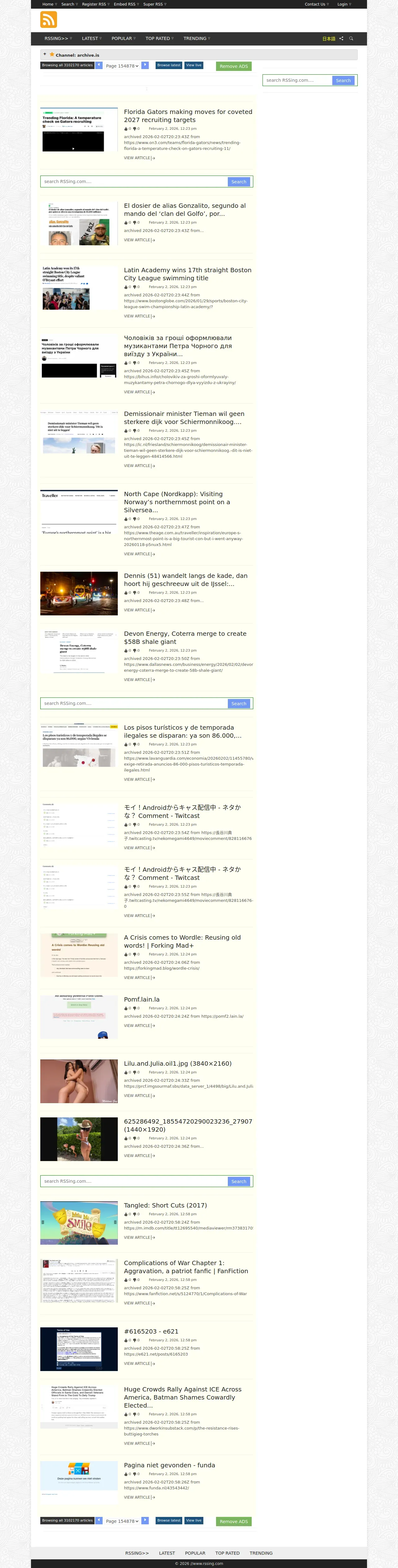Open the Login dropdown in top bar
This screenshot has height=1568, width=398.
(x=344, y=4)
